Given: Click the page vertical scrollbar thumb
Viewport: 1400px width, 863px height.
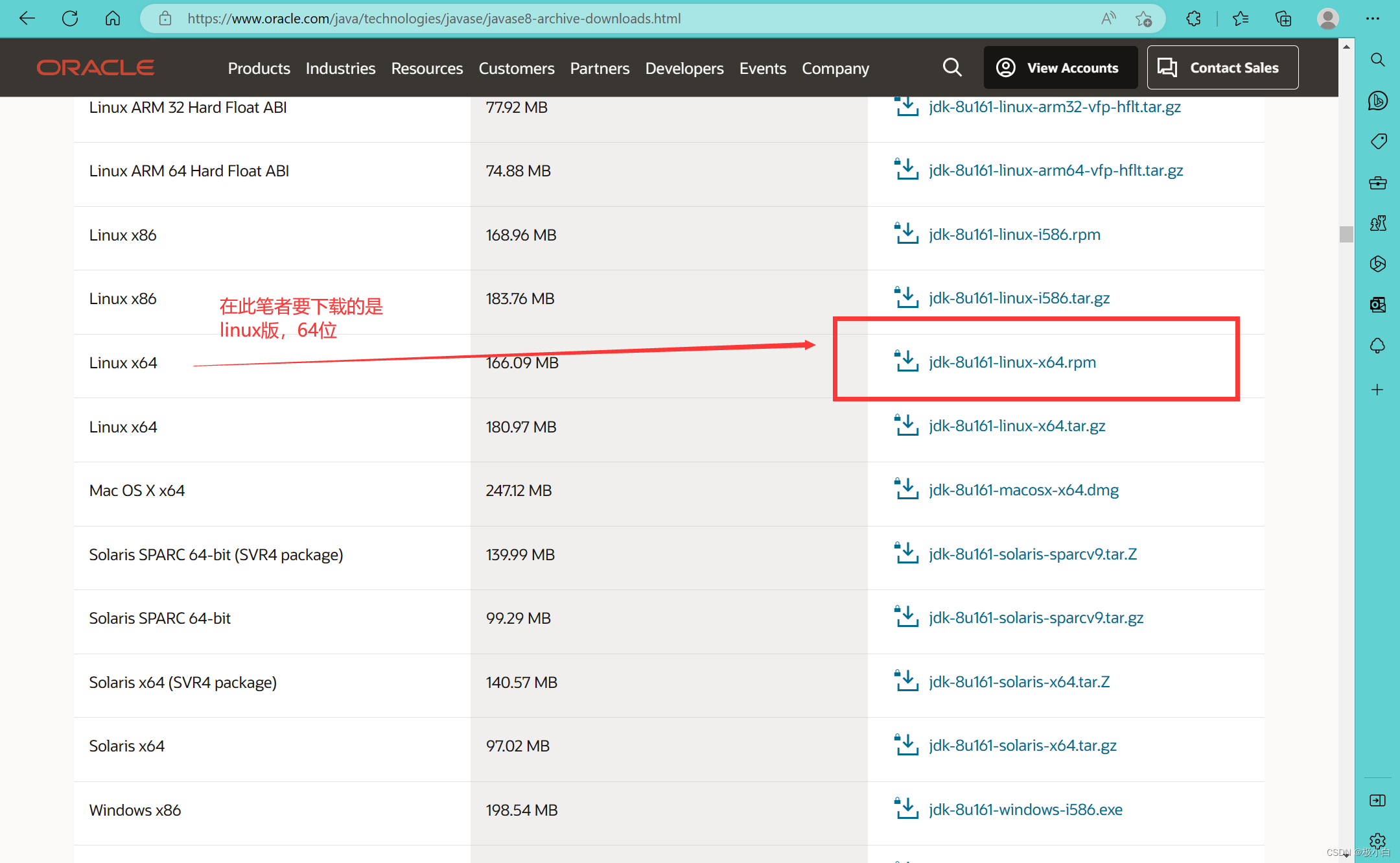Looking at the screenshot, I should pyautogui.click(x=1346, y=234).
